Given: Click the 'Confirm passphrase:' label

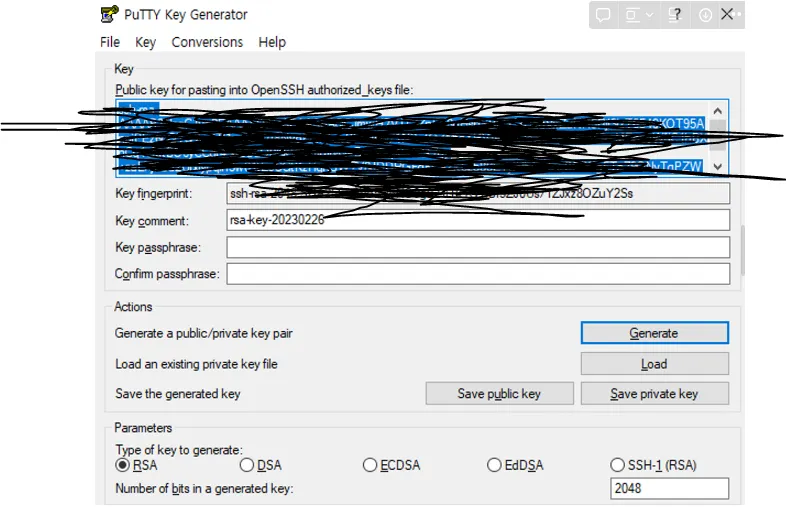Looking at the screenshot, I should coord(167,274).
